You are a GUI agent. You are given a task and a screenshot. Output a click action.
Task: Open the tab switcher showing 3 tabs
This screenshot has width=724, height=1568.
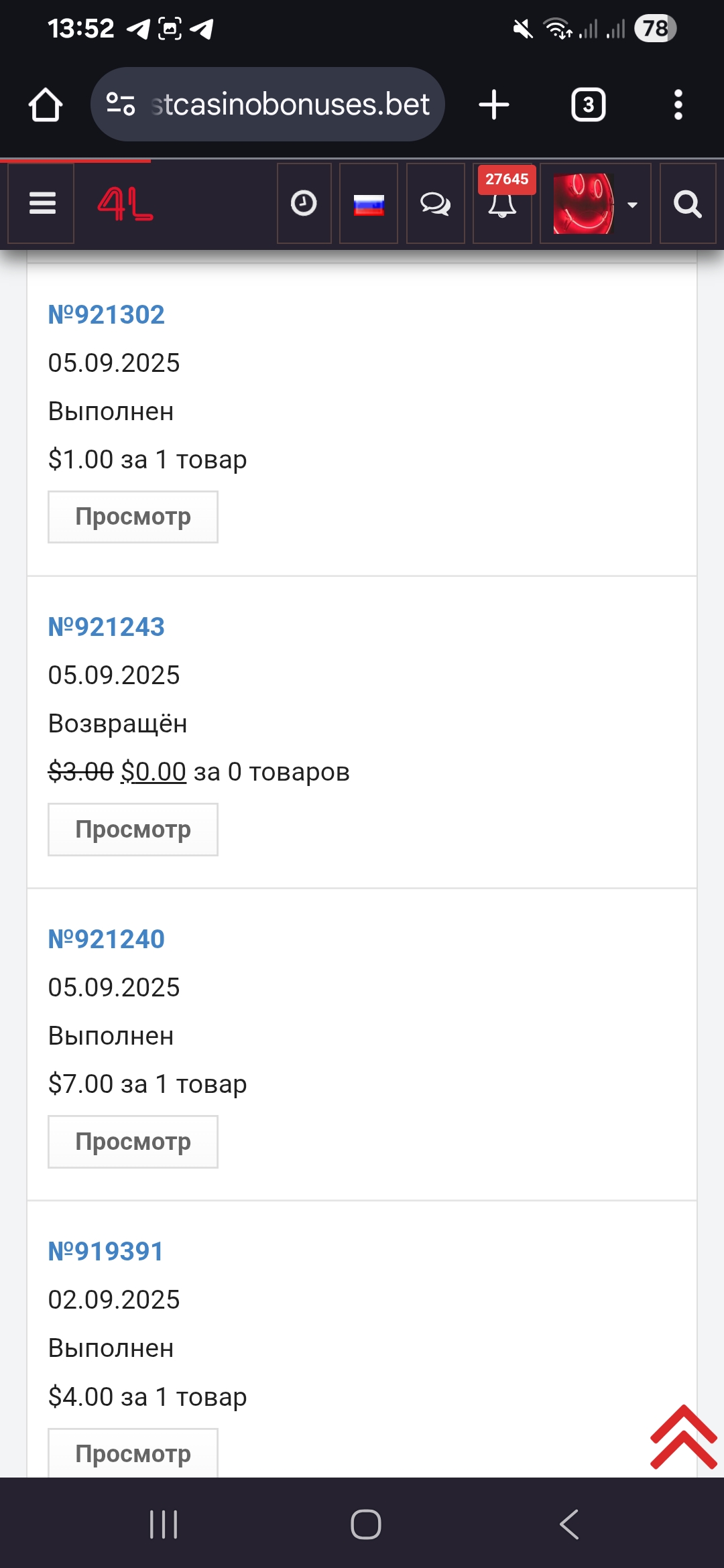[588, 105]
